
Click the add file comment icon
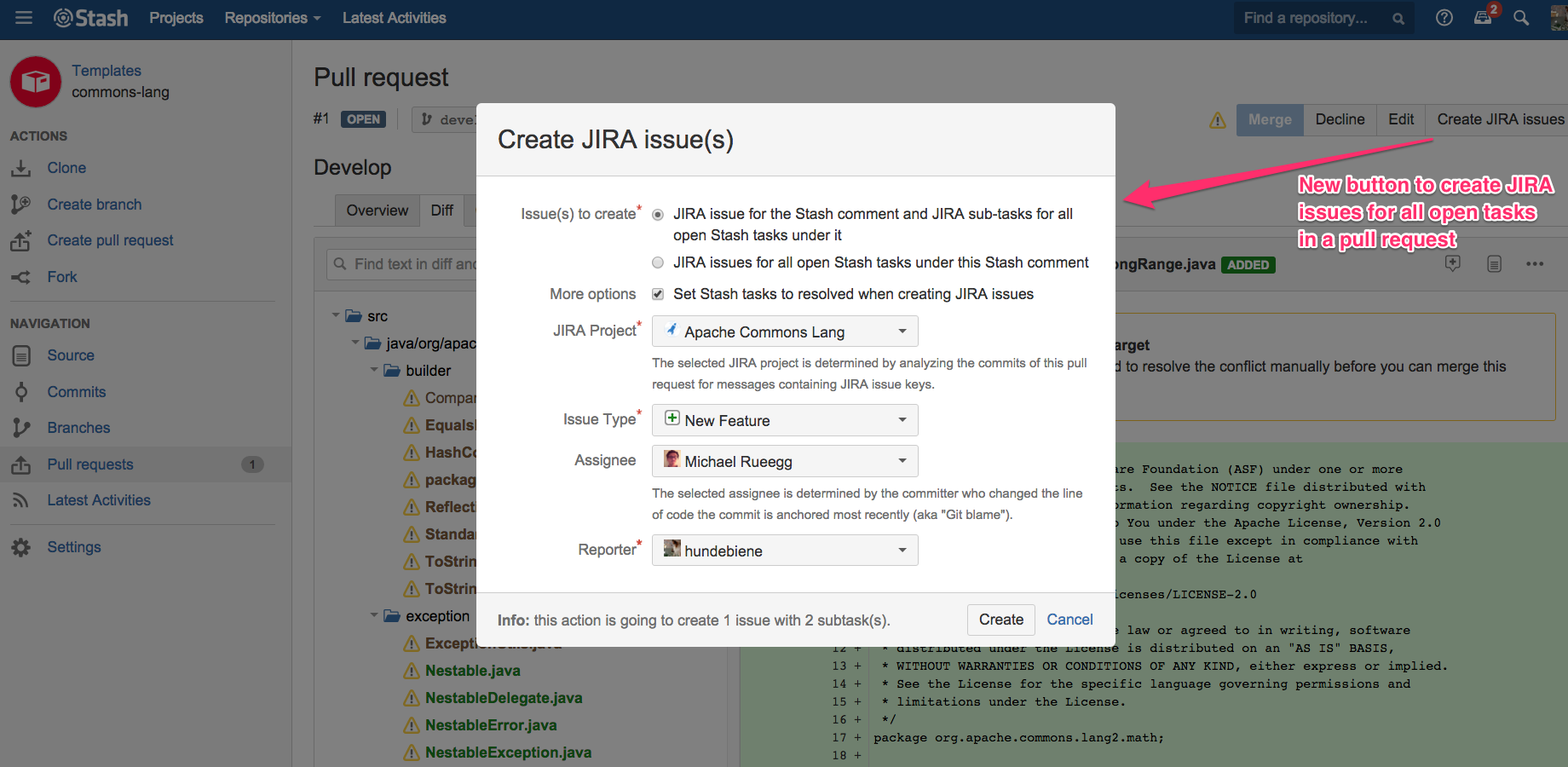(1453, 263)
